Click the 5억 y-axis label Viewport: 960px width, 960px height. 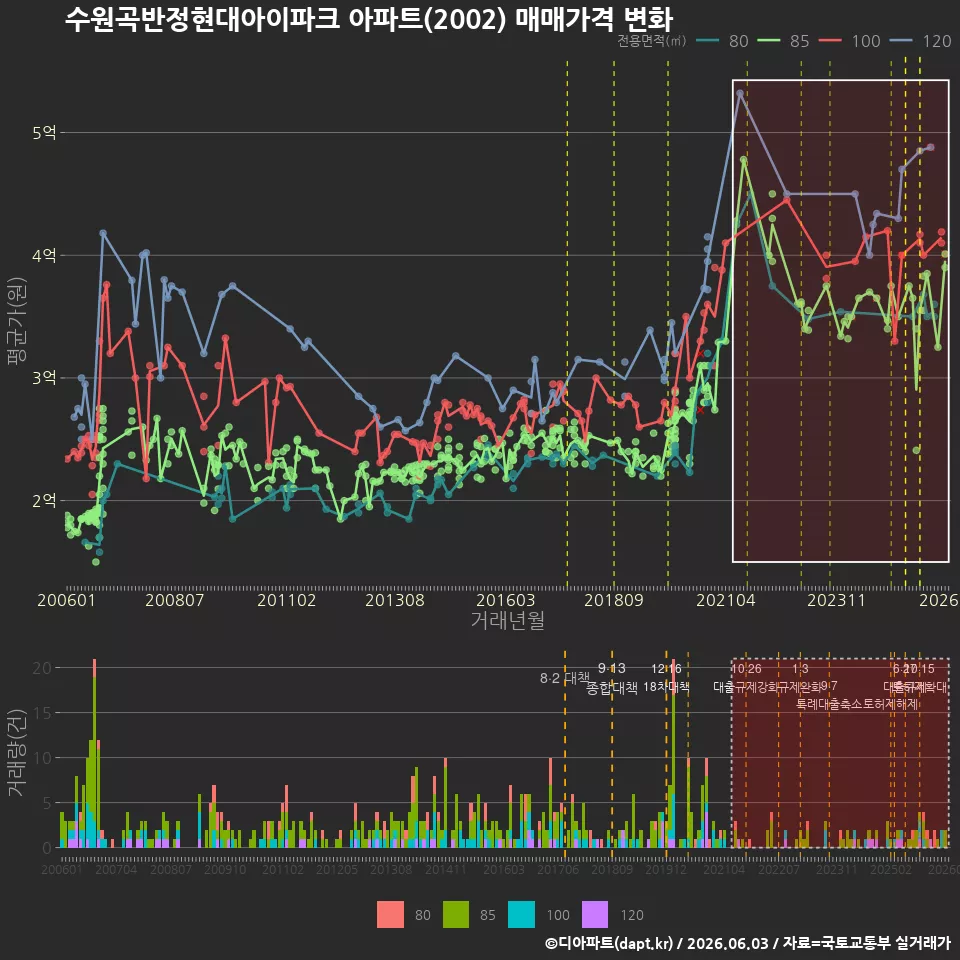tap(44, 132)
